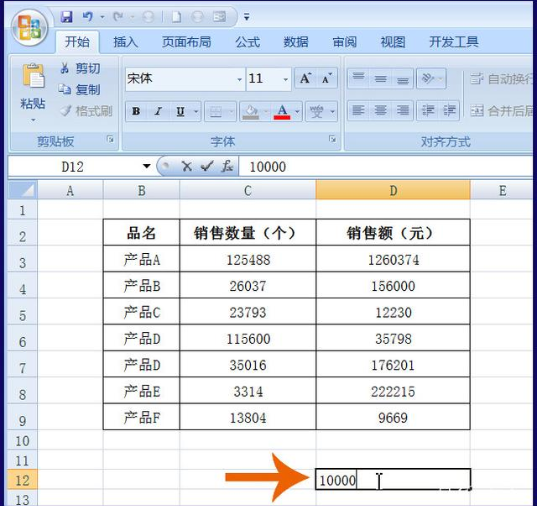Expand the phonetic guide dropdown arrow
Image resolution: width=537 pixels, height=506 pixels.
pos(332,111)
